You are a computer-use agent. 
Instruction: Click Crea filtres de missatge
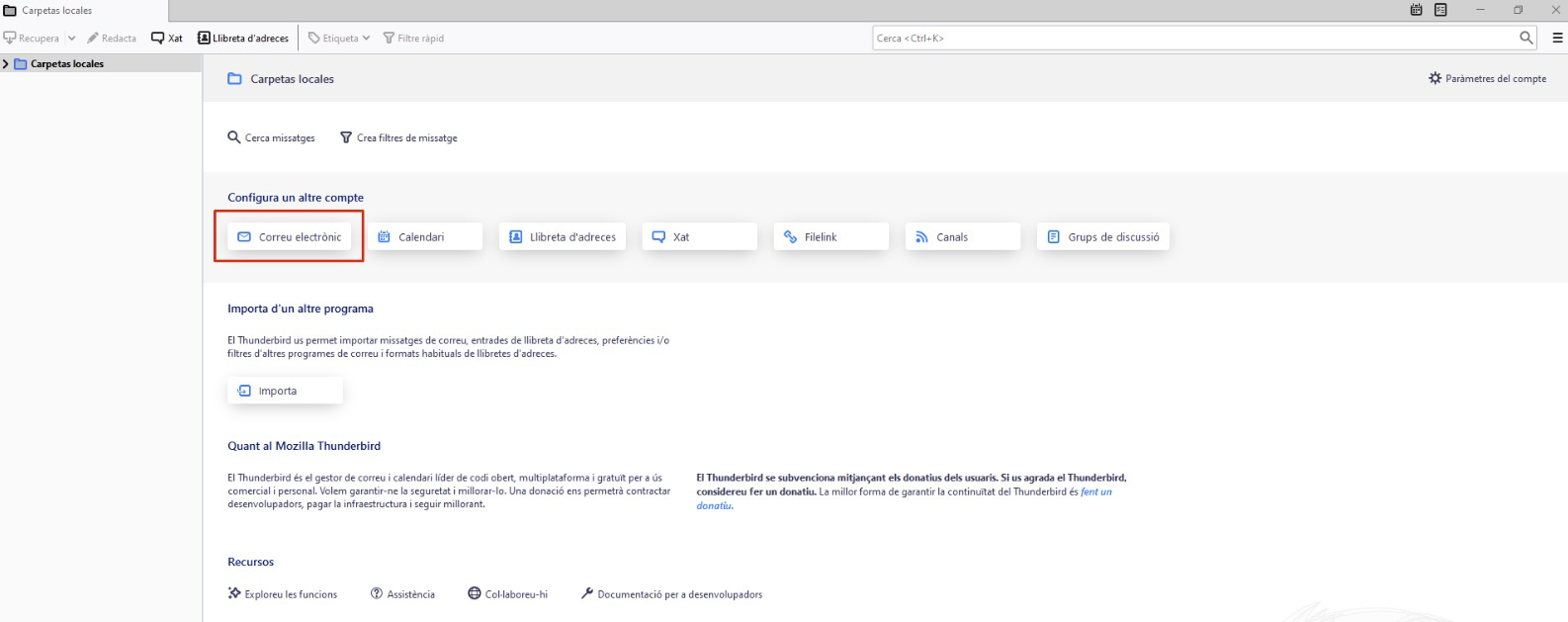398,137
